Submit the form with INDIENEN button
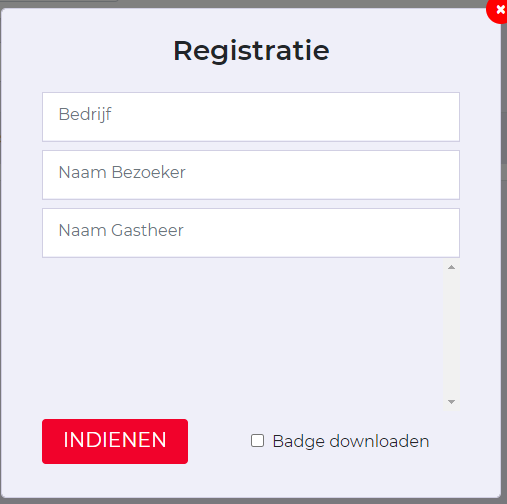Image resolution: width=507 pixels, height=504 pixels. pos(115,441)
